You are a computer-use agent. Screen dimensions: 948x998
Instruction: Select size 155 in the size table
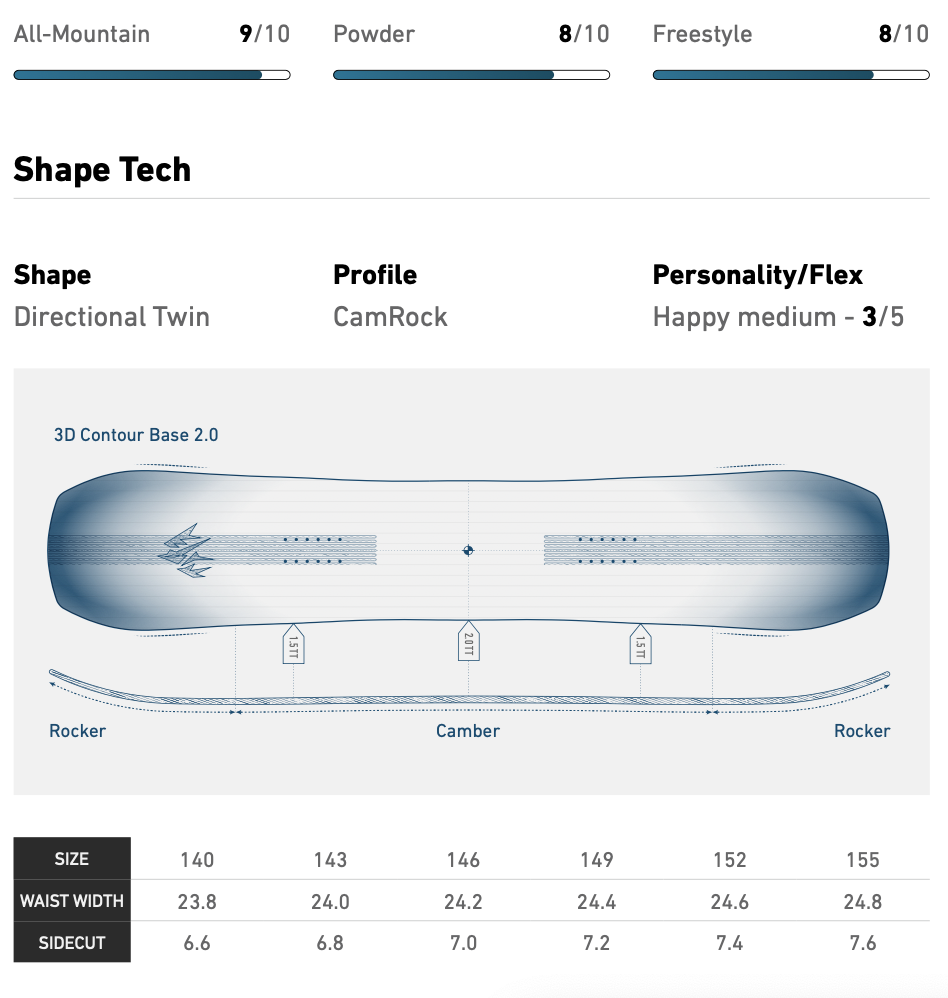[863, 860]
